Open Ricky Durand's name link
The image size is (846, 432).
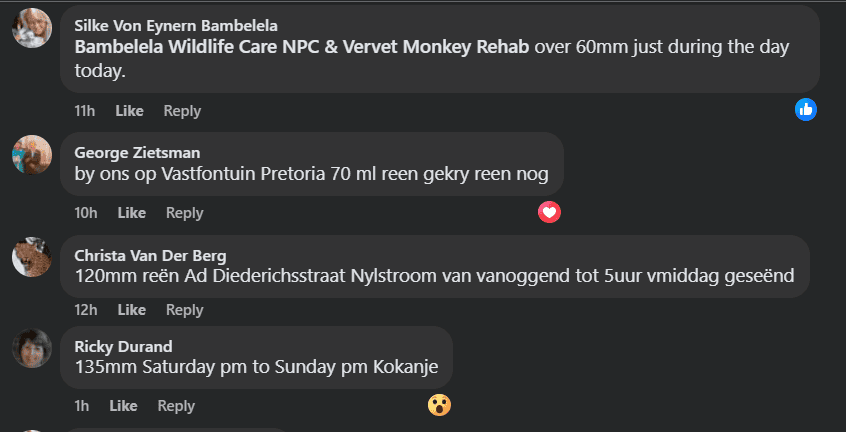pos(122,346)
